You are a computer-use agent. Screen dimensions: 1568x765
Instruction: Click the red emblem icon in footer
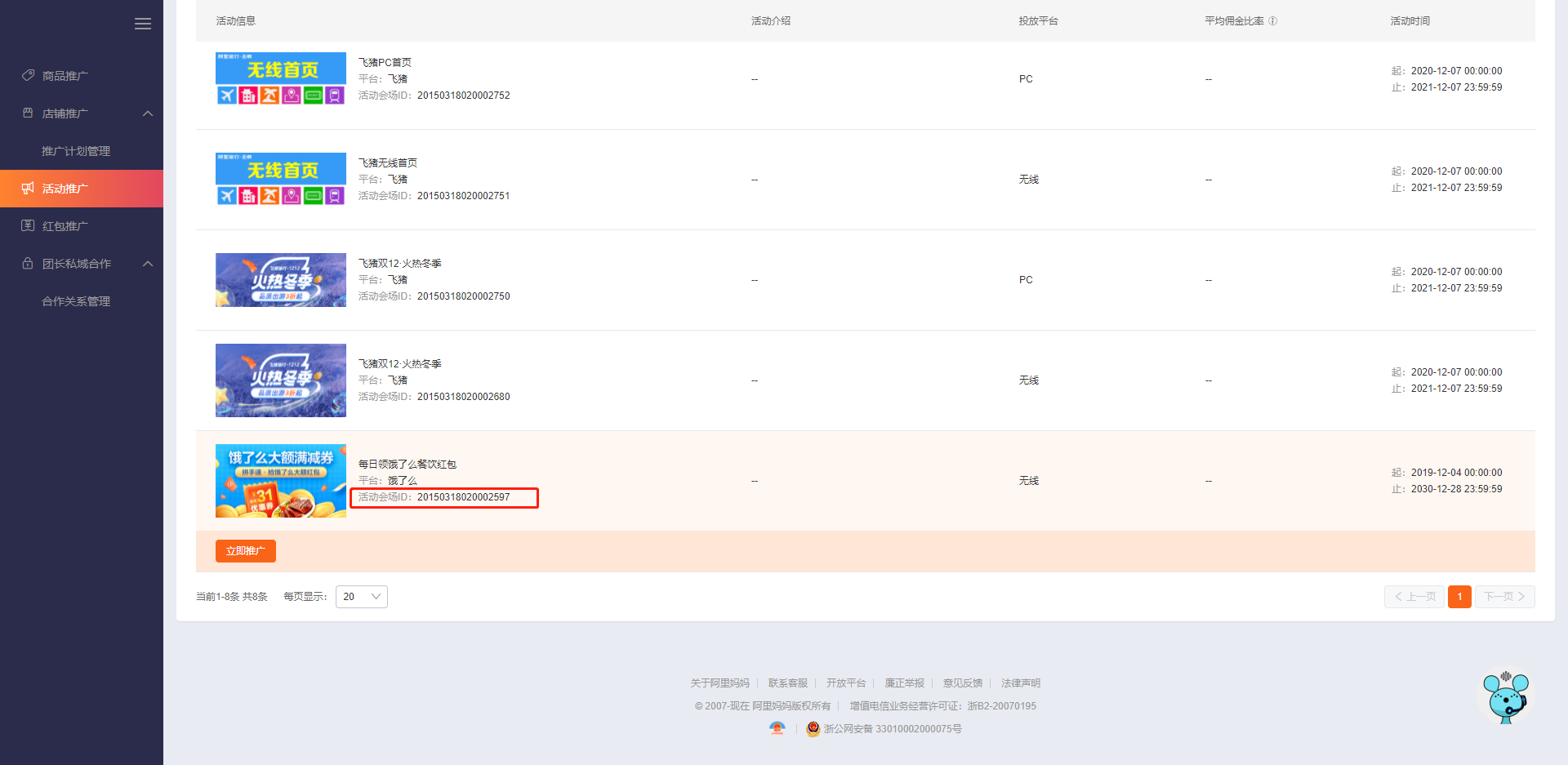[777, 728]
